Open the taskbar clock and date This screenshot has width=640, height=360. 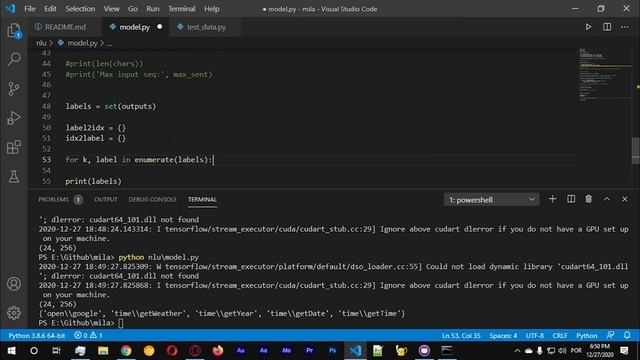[600, 351]
